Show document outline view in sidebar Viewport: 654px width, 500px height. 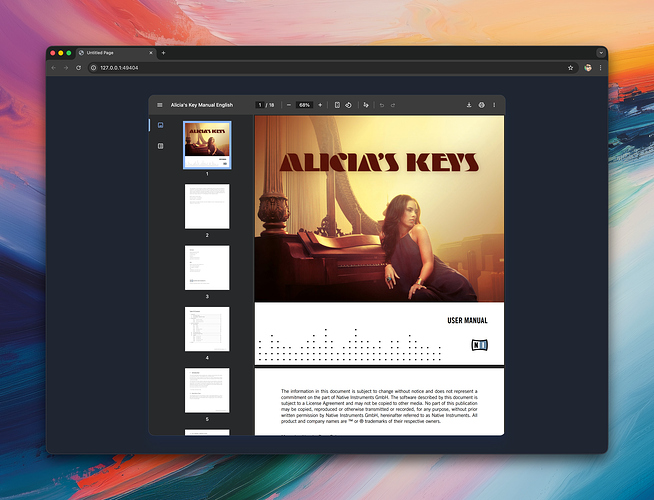point(161,146)
